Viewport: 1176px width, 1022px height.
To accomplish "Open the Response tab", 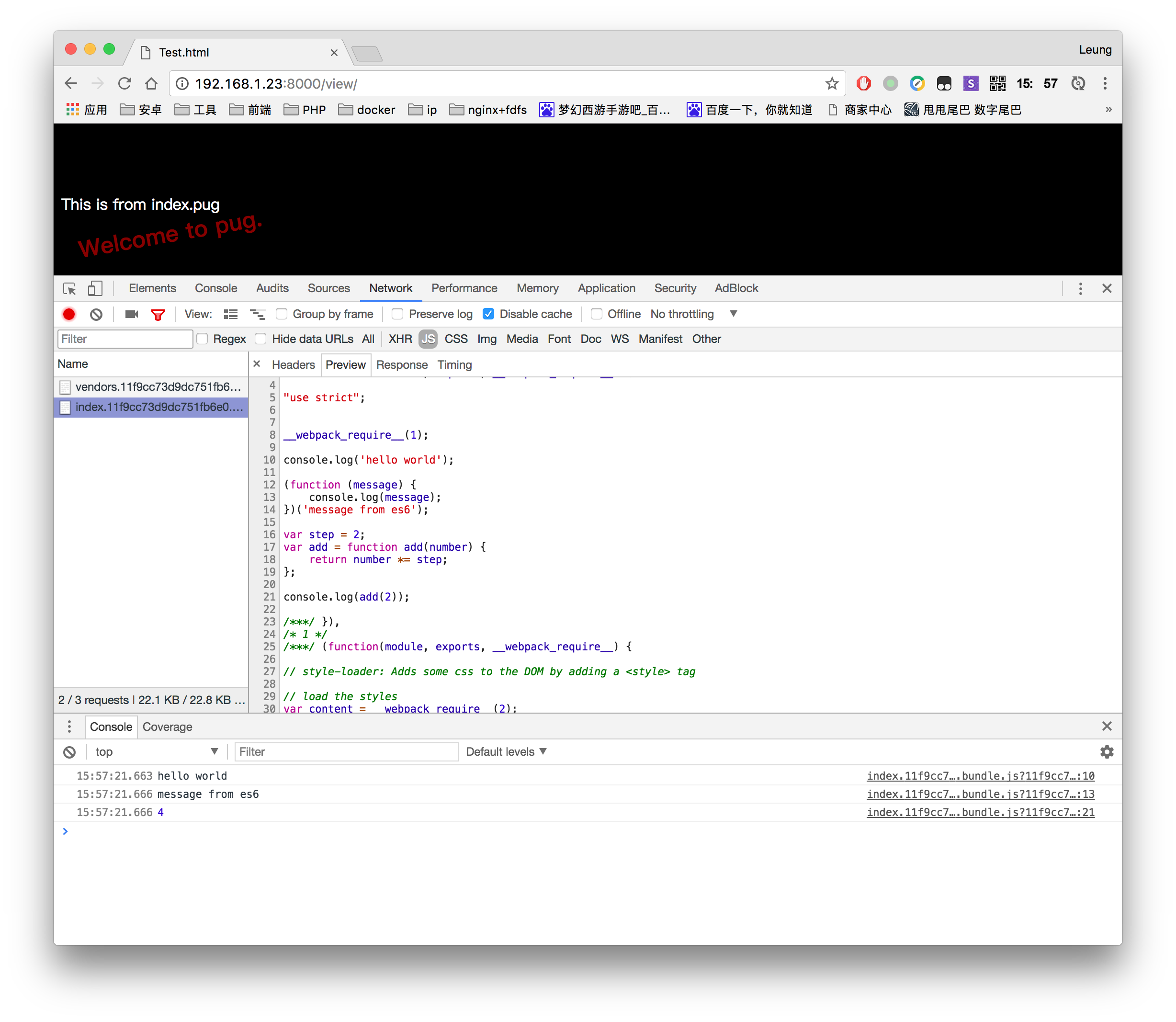I will coord(402,365).
